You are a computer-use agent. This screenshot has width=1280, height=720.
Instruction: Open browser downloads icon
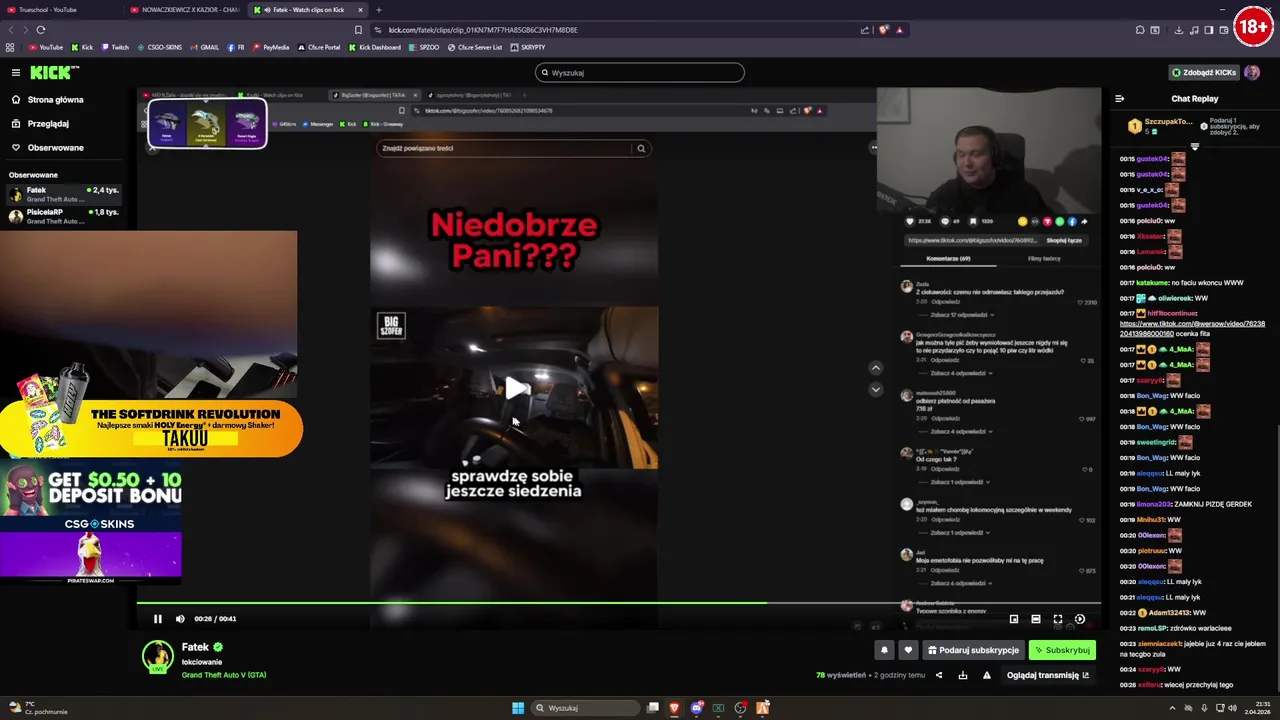(1179, 30)
